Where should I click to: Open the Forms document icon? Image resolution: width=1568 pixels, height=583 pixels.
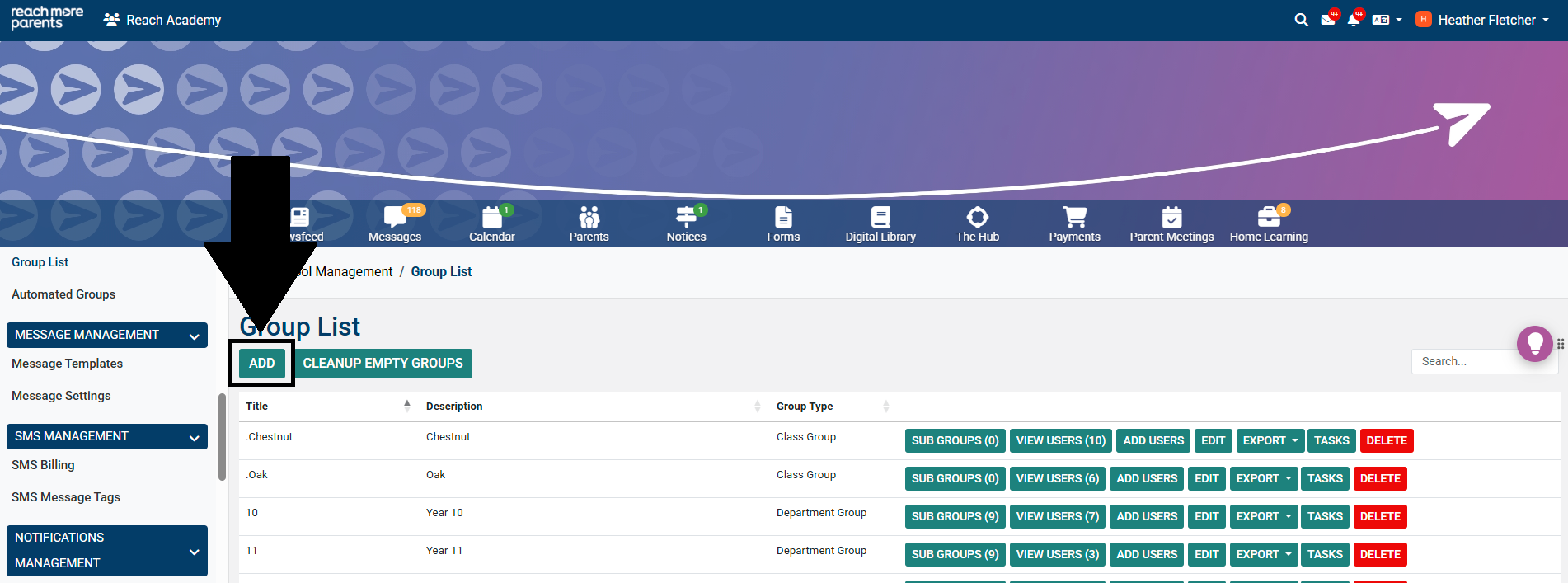pos(783,218)
